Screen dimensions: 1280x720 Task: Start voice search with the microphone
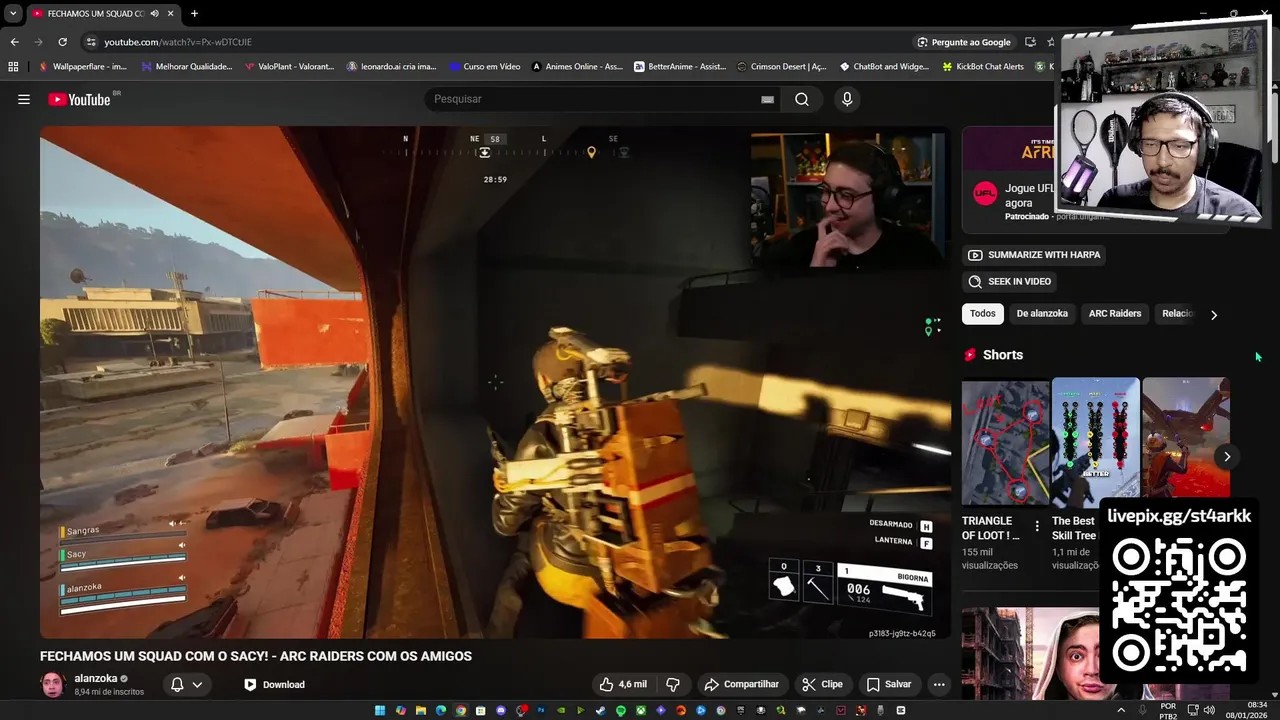[847, 99]
